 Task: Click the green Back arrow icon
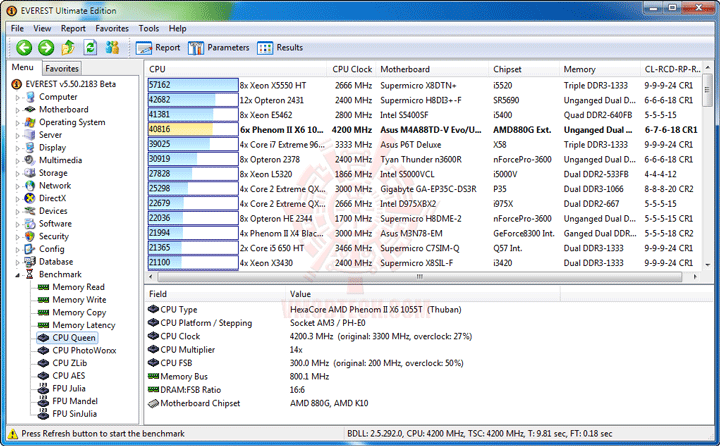coord(24,47)
